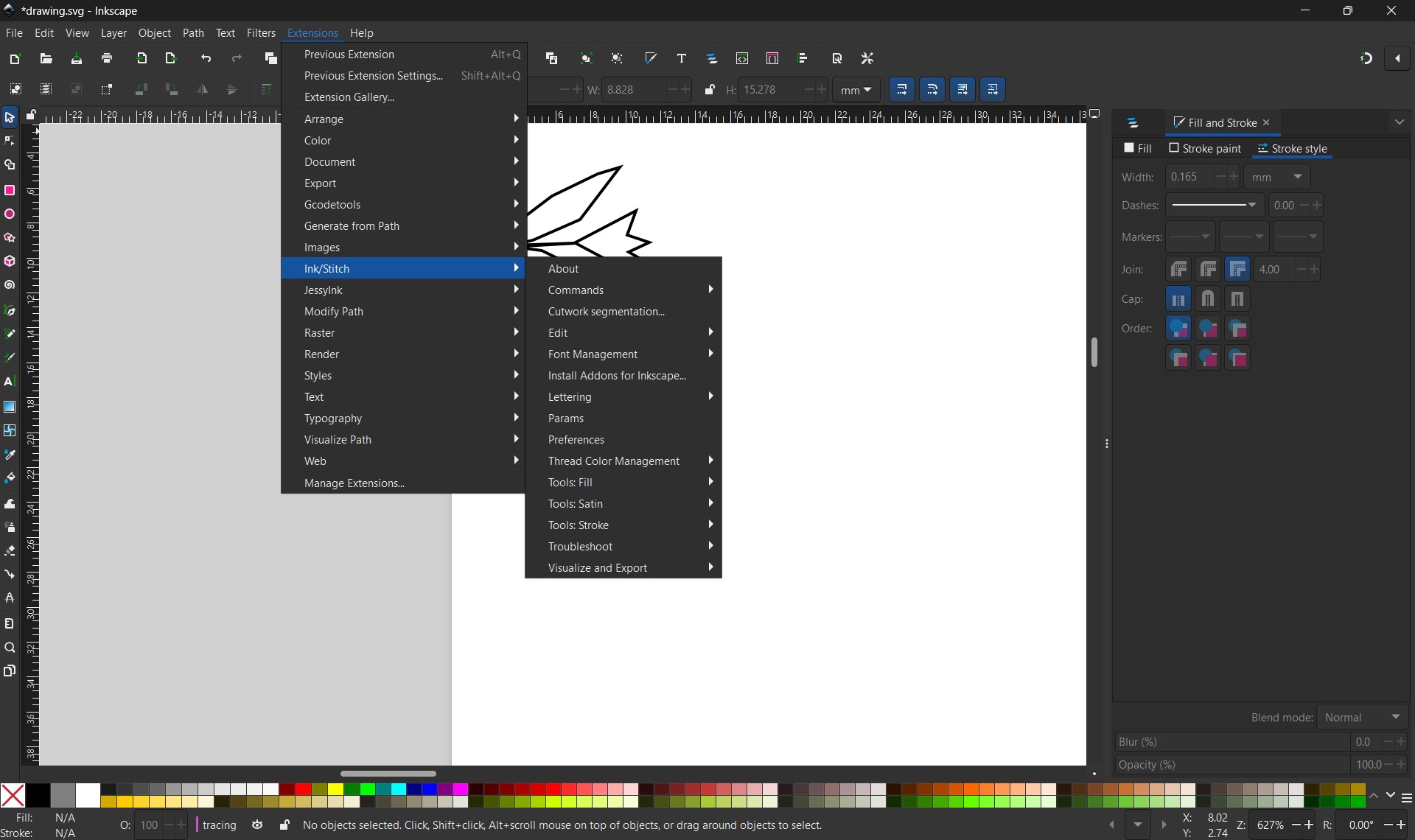The width and height of the screenshot is (1415, 840).
Task: Choose Visualize and Export entry
Action: click(623, 568)
